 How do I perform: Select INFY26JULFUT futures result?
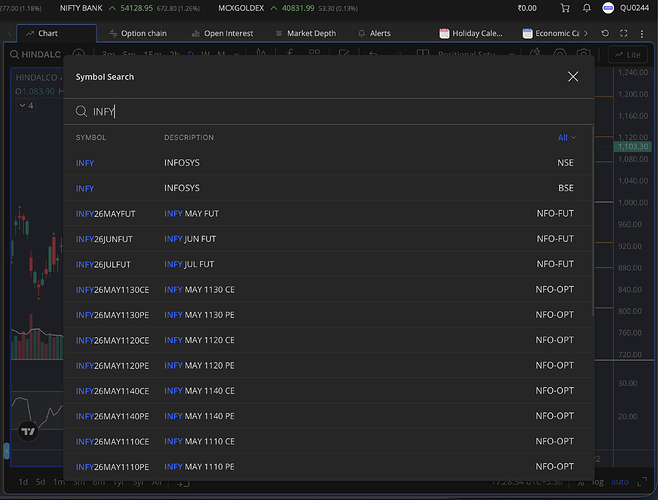328,264
